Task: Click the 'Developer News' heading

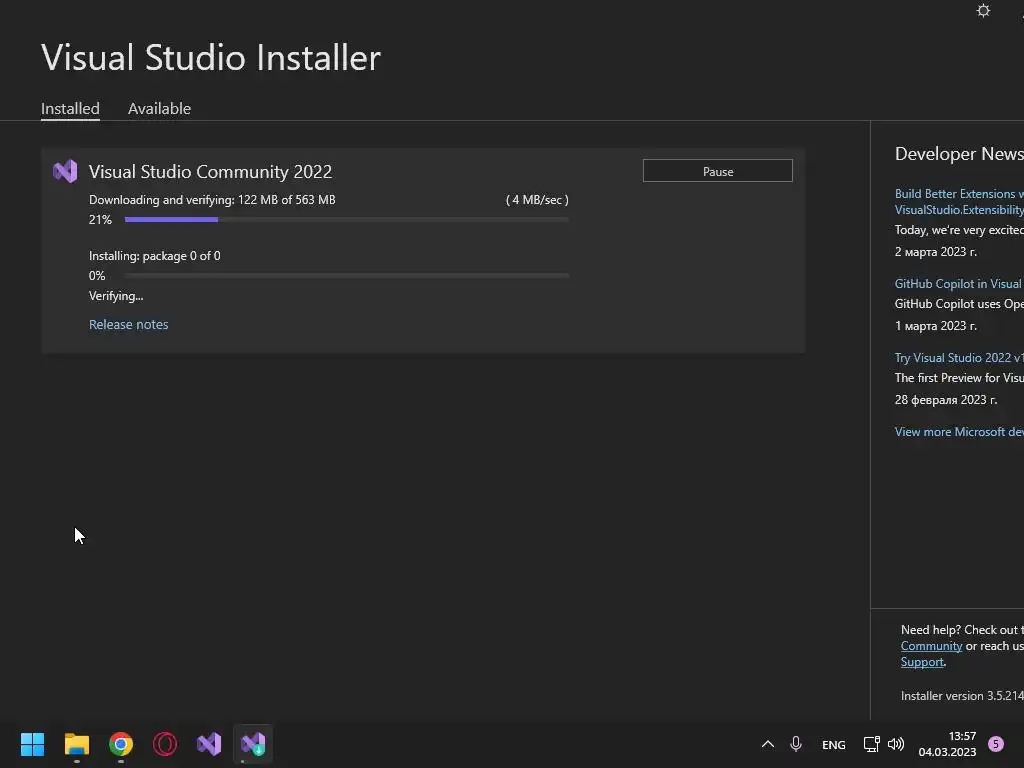Action: (959, 153)
